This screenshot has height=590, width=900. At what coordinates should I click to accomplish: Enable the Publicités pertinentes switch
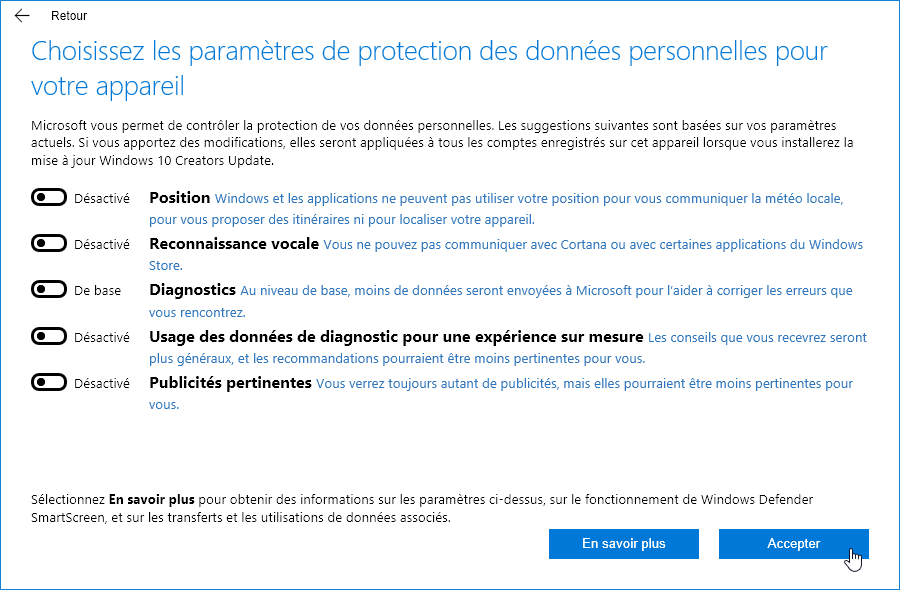pyautogui.click(x=49, y=382)
